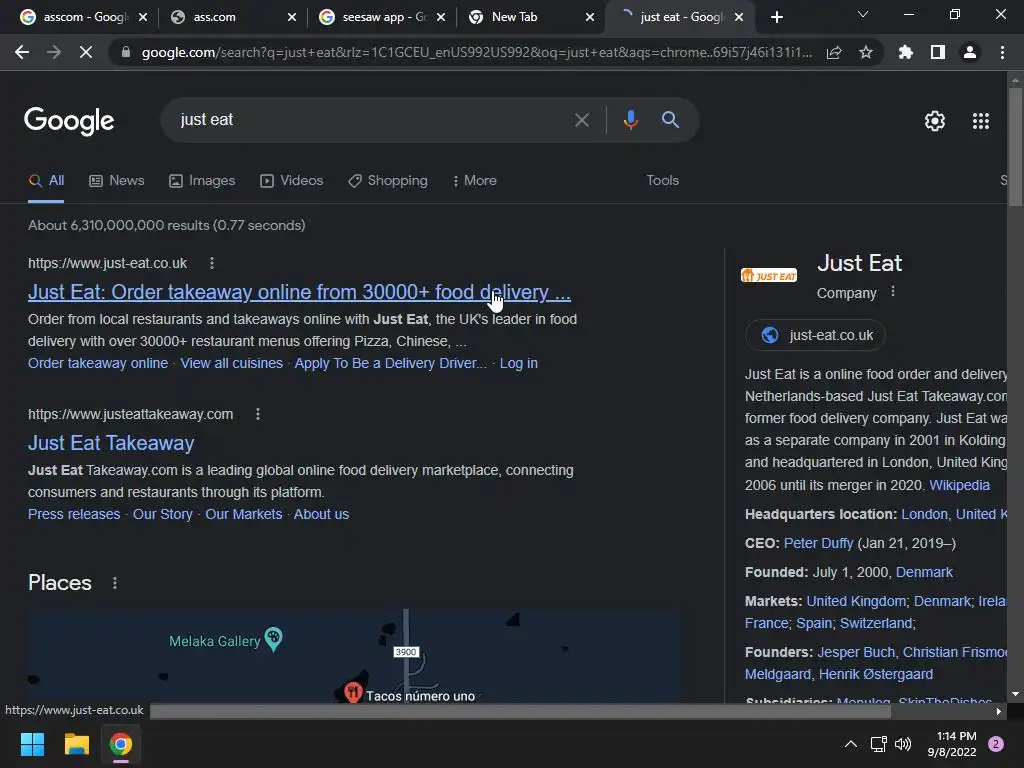The image size is (1024, 768).
Task: Open volume control in tray
Action: [903, 744]
